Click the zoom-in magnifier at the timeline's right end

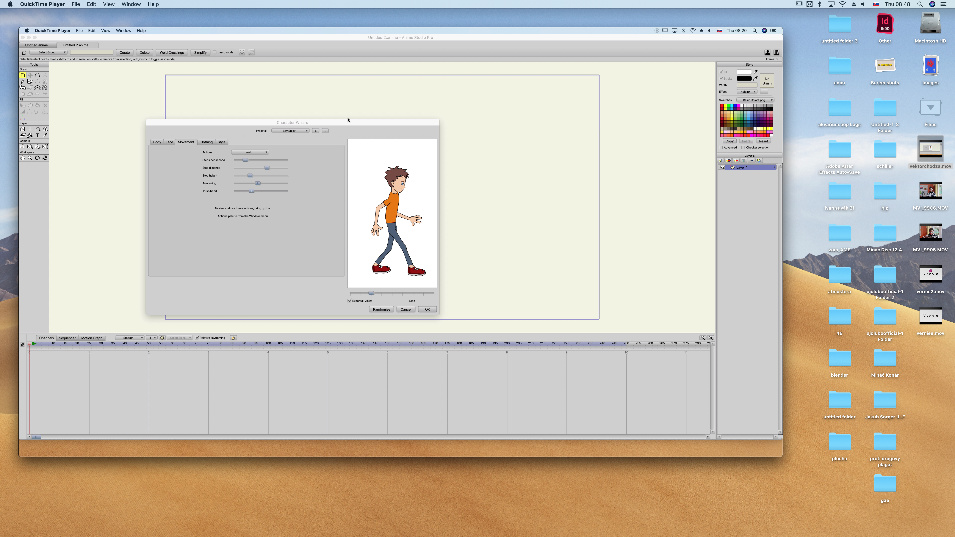[710, 337]
